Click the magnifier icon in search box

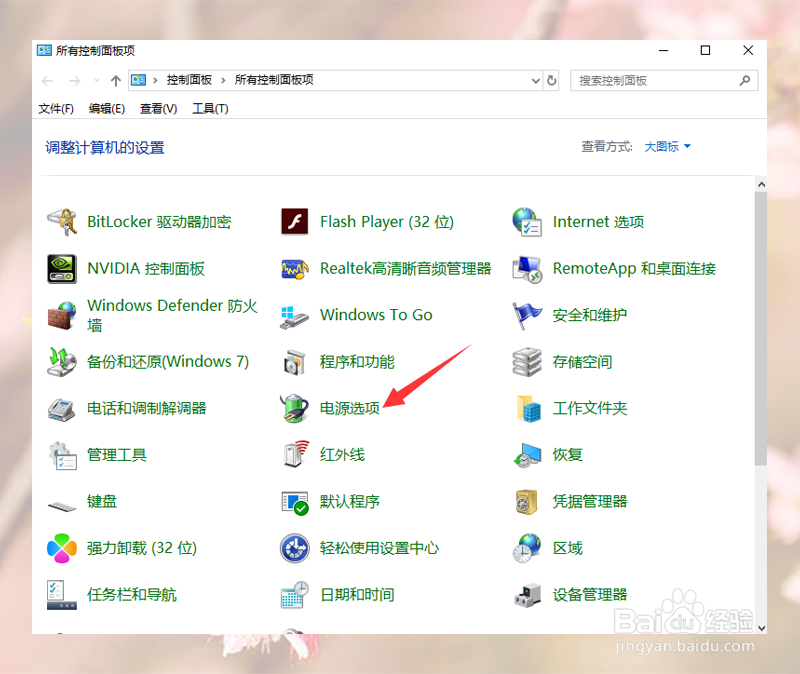(745, 80)
